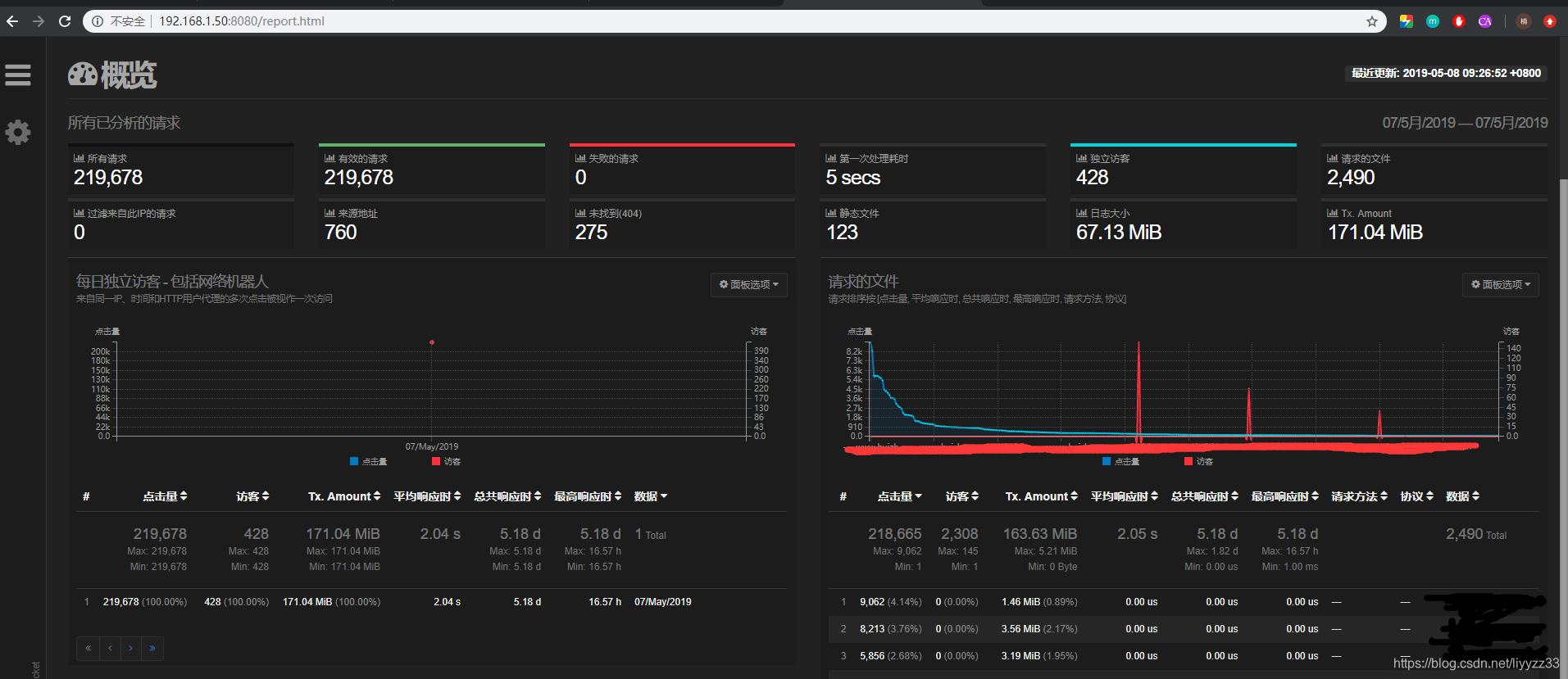Click the chart icon beside Tx. Amount stat
The image size is (1568, 679).
coord(1333,213)
